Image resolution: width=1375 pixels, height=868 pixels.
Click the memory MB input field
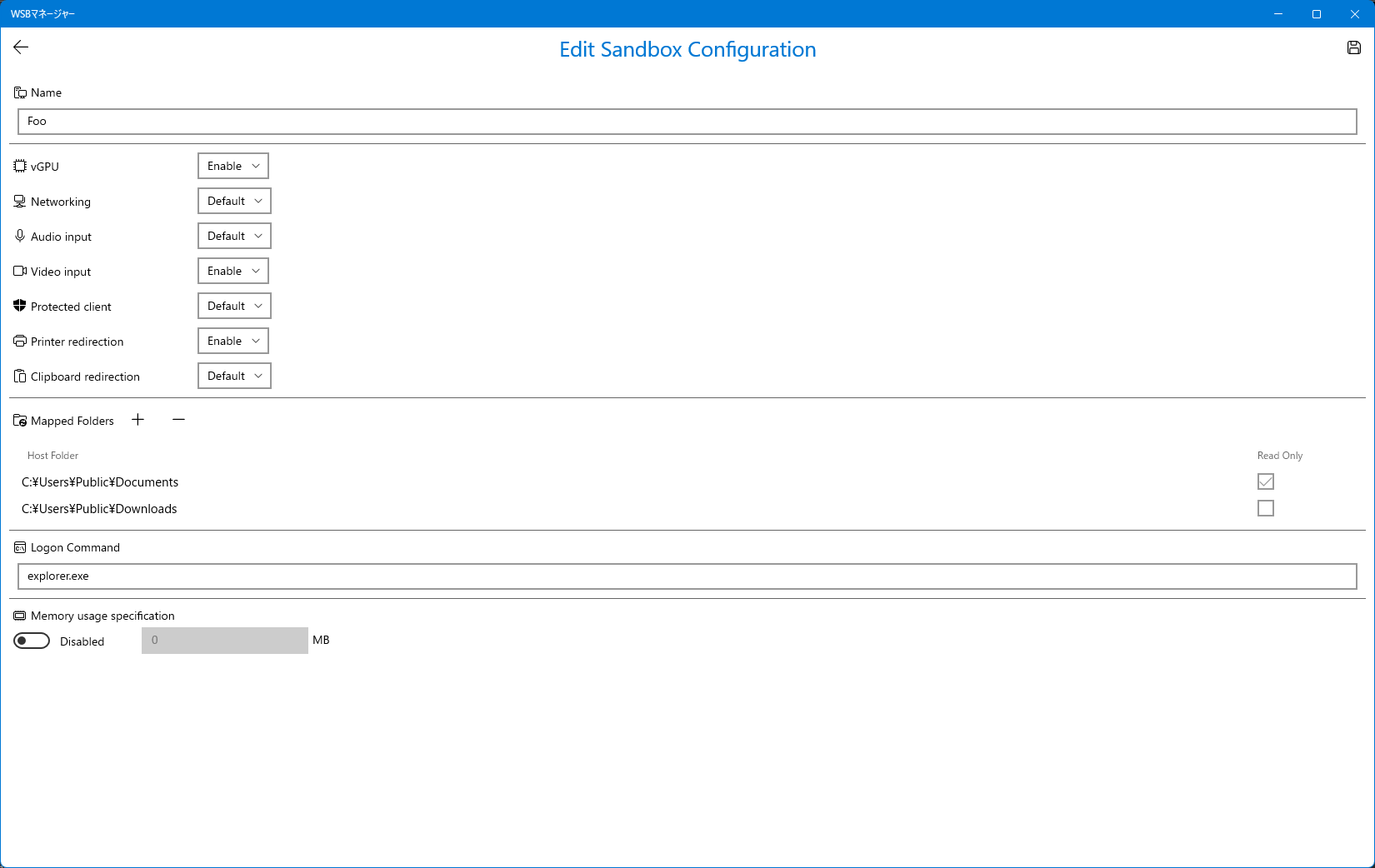click(225, 641)
